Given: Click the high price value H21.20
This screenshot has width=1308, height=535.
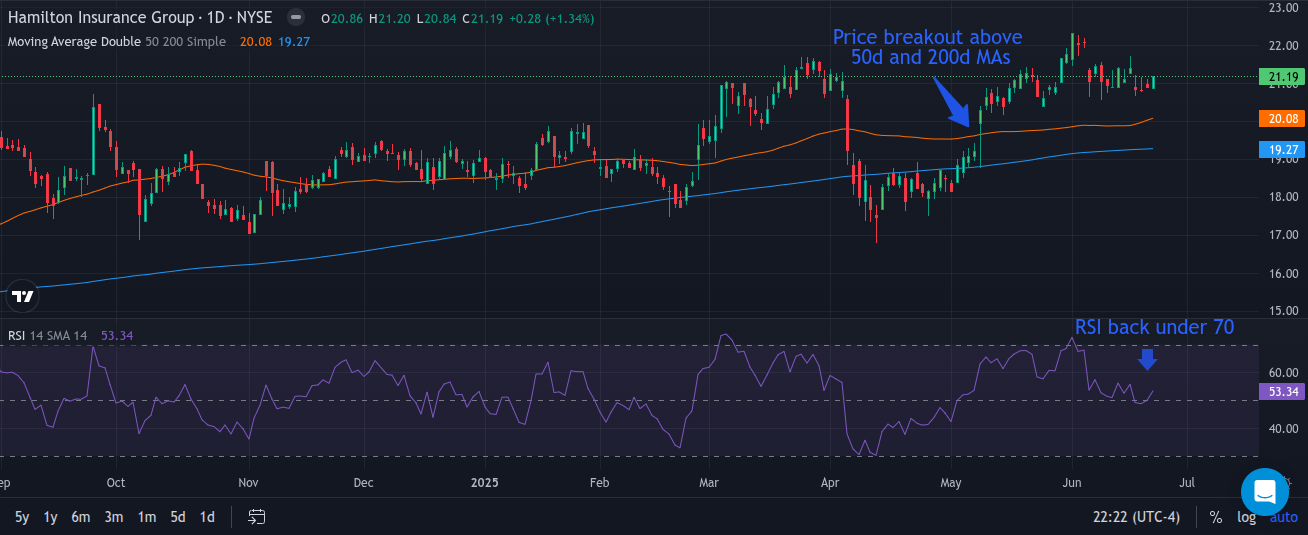Looking at the screenshot, I should pyautogui.click(x=391, y=18).
